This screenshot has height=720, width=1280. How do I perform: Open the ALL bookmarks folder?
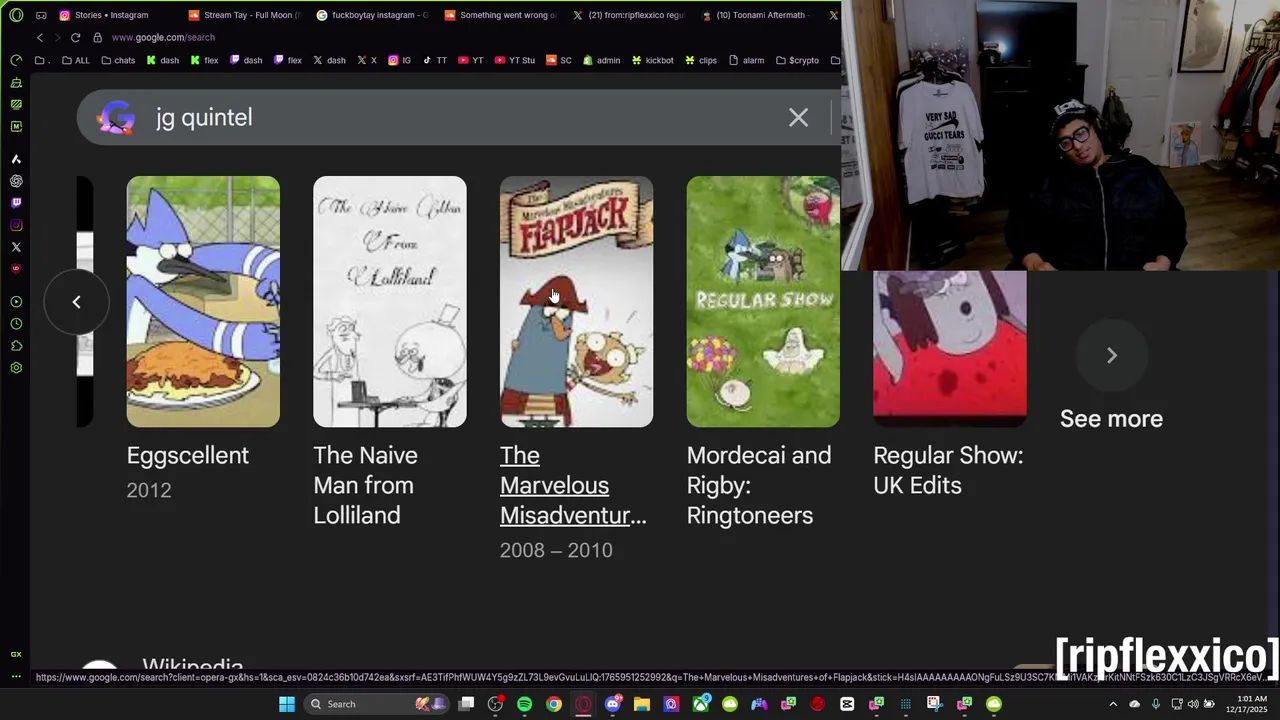(75, 60)
